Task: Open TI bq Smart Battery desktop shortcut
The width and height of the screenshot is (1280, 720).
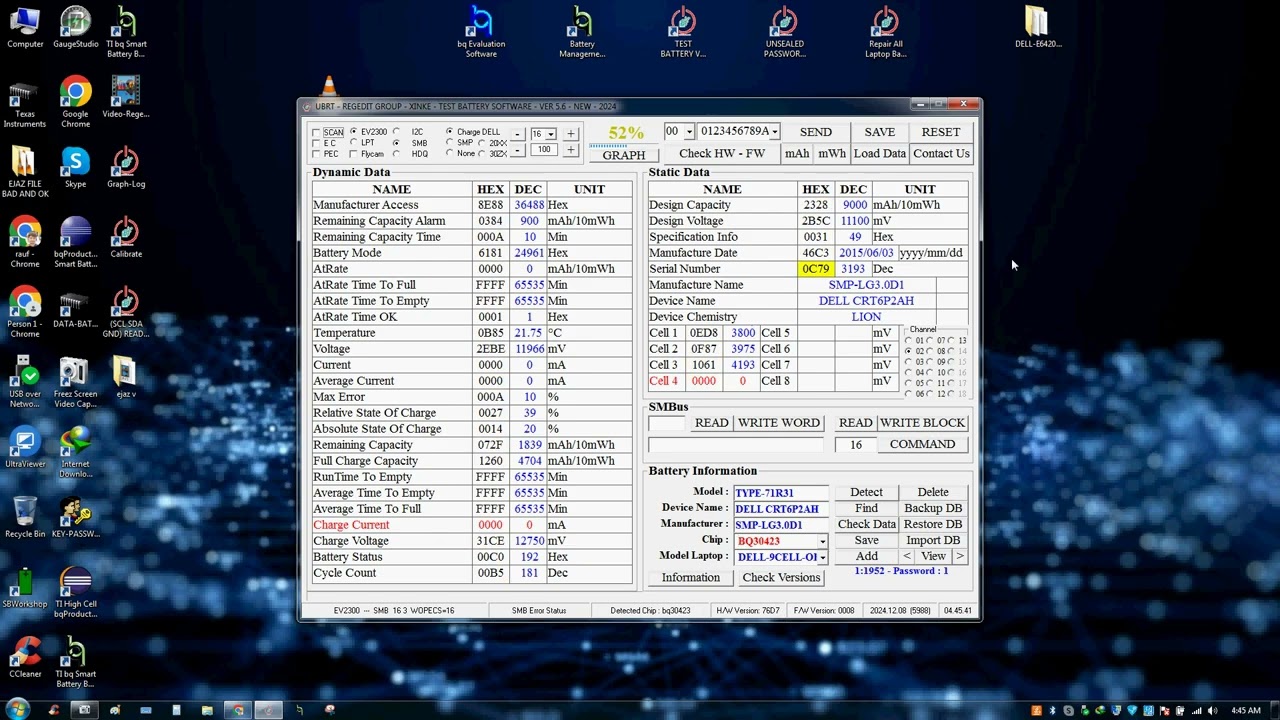Action: (x=126, y=32)
